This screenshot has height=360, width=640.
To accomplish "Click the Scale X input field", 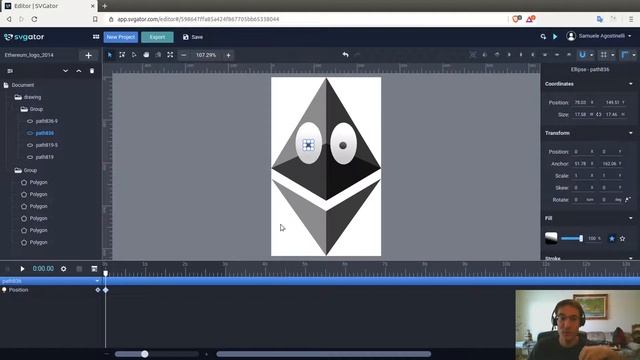I will coord(583,176).
